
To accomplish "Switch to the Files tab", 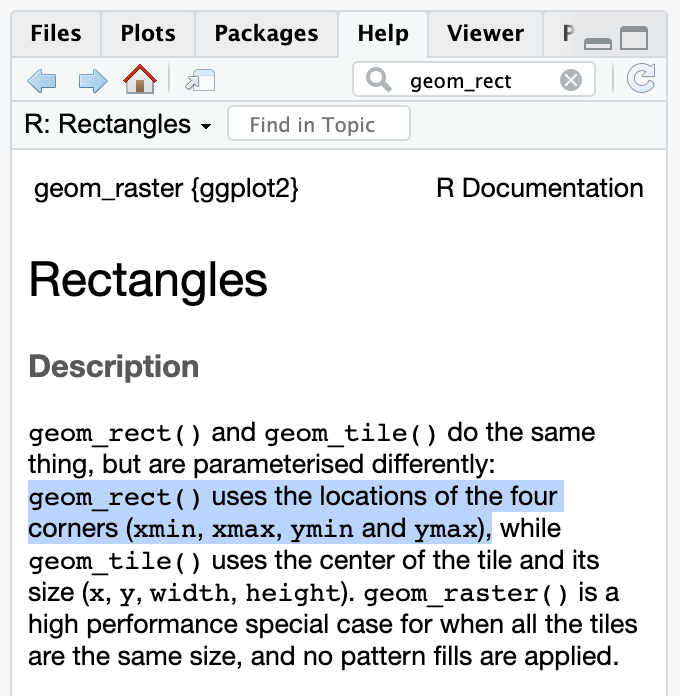I will tap(56, 33).
